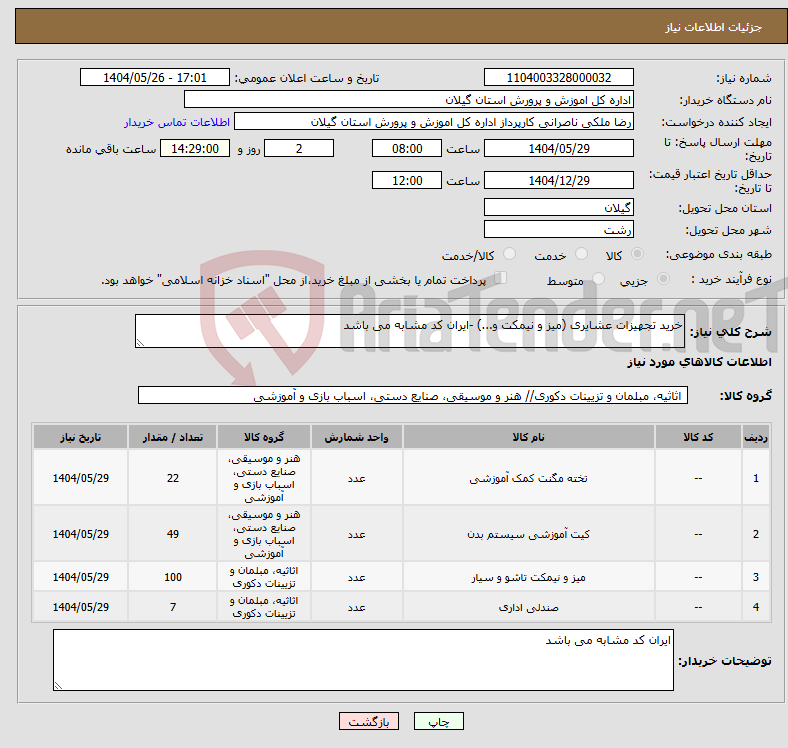788x748 pixels.
Task: Click the واحد شمارش column header
Action: (356, 437)
